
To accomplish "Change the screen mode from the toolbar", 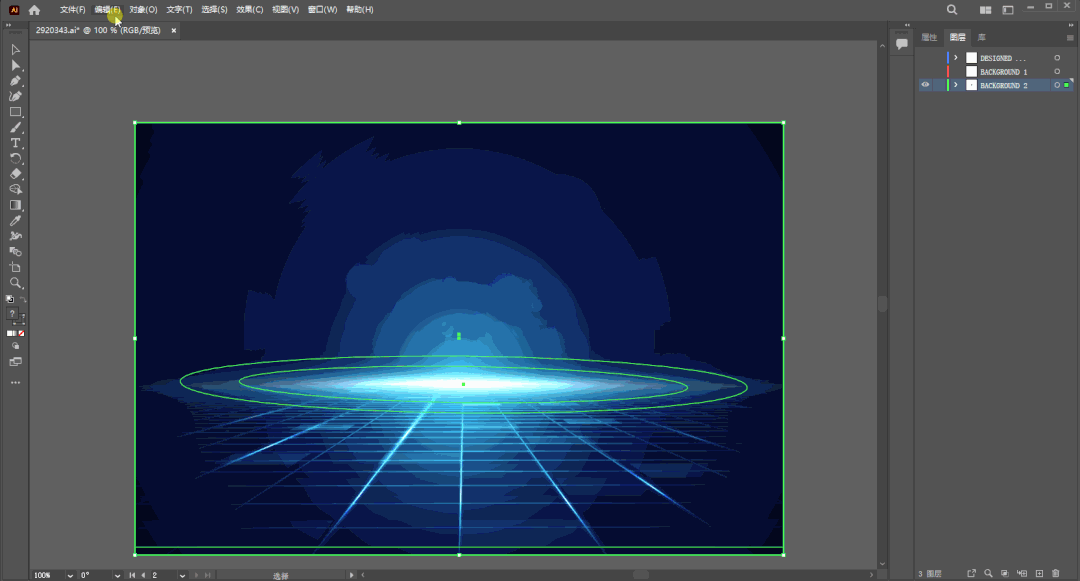I will [15, 362].
